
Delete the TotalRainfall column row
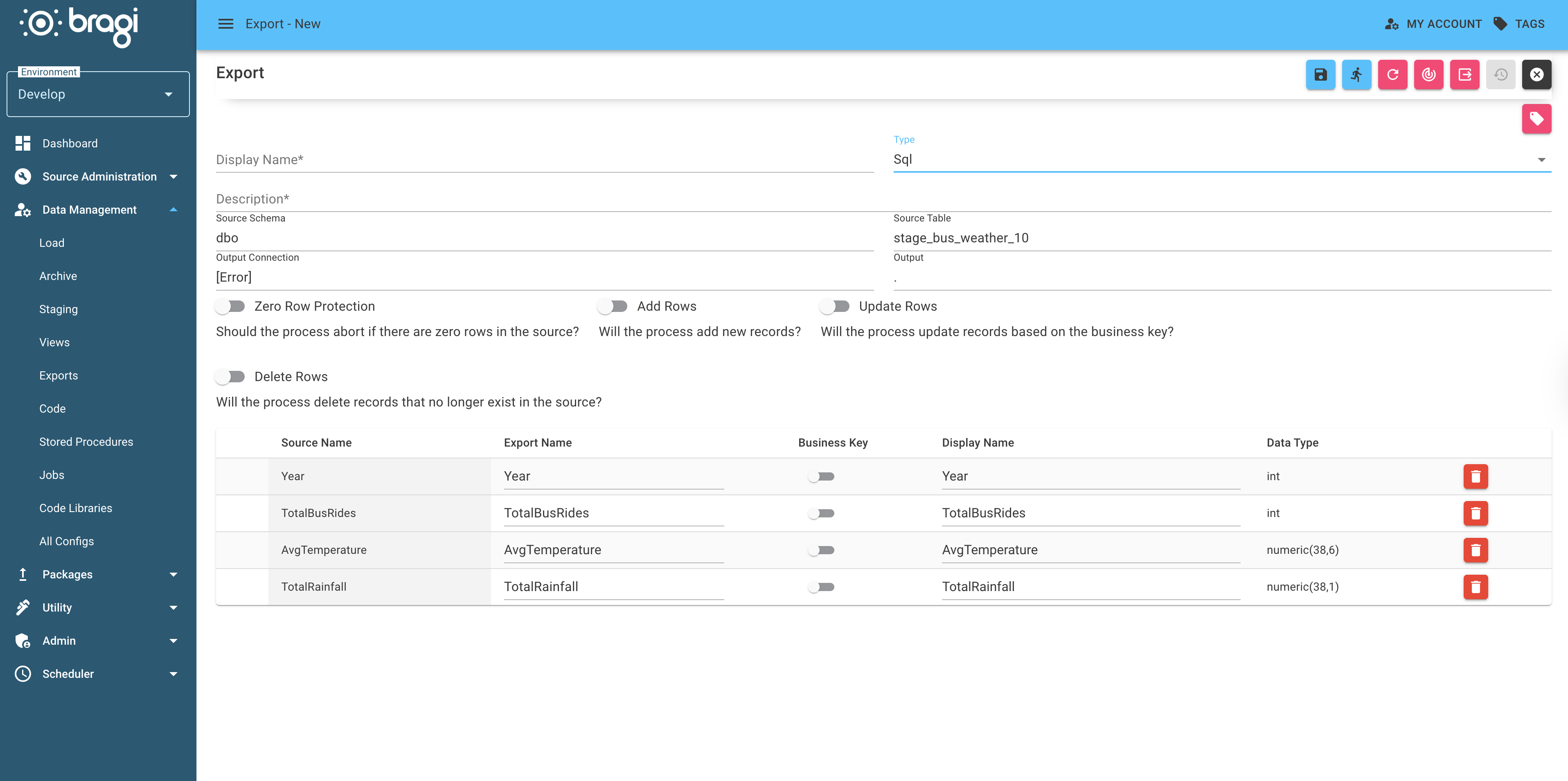tap(1476, 587)
